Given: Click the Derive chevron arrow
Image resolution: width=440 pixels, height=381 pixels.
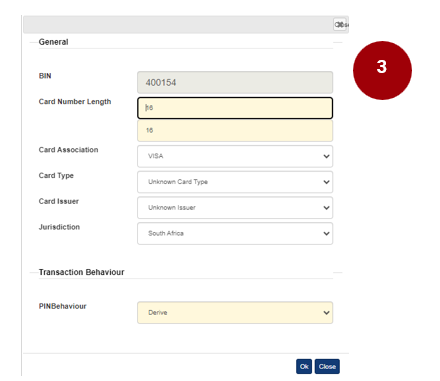Looking at the screenshot, I should coord(326,313).
